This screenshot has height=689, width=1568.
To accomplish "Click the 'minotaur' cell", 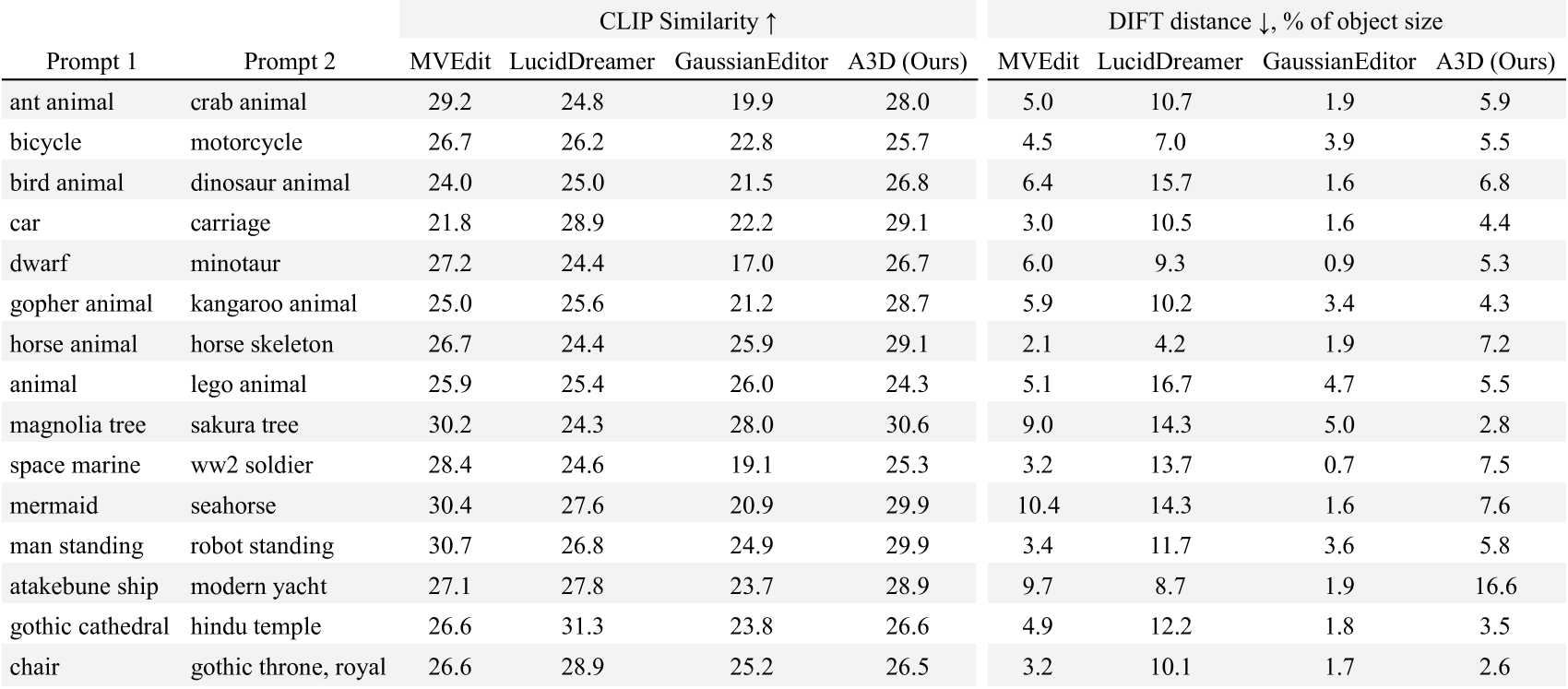I will [235, 264].
